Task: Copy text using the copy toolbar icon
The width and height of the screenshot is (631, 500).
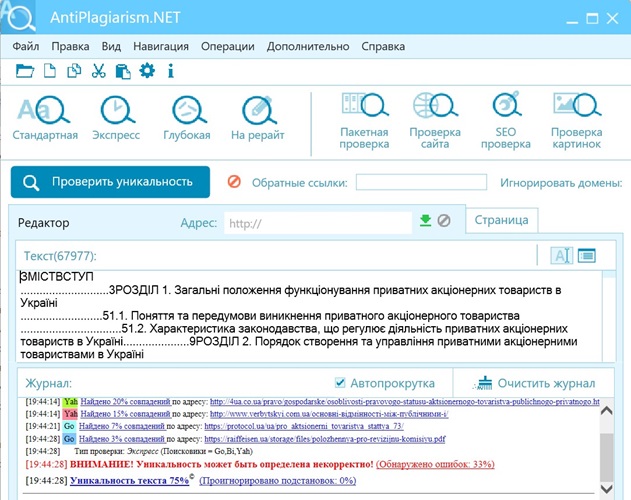Action: 74,71
